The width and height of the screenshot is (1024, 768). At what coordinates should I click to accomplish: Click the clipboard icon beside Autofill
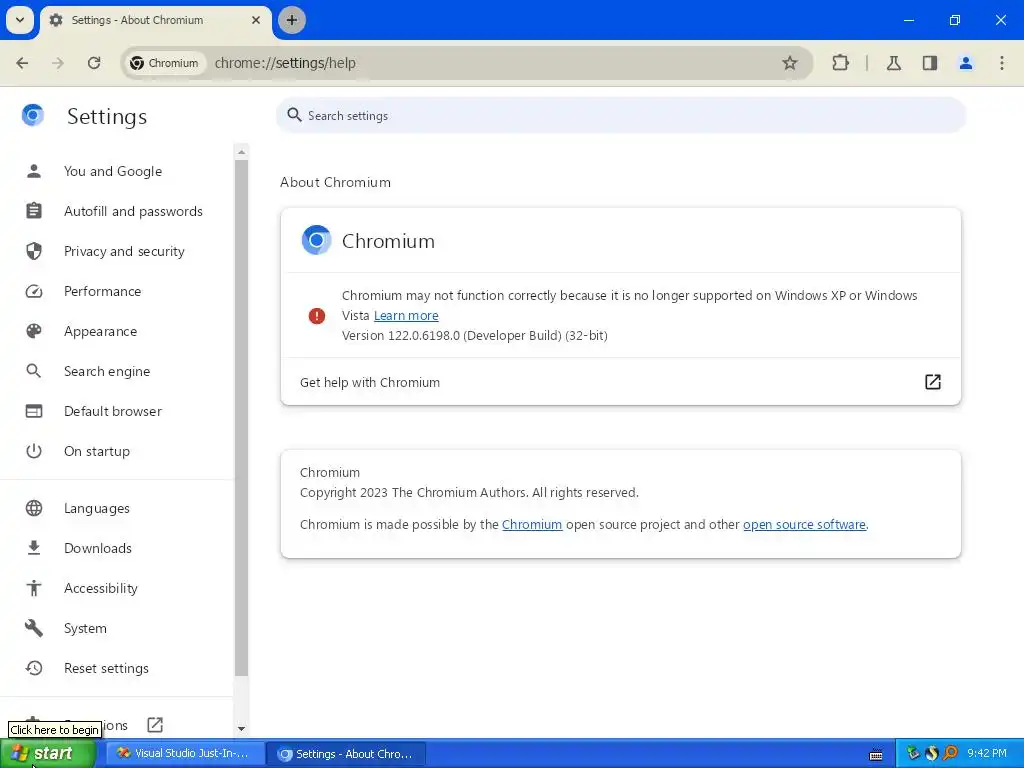pos(34,211)
